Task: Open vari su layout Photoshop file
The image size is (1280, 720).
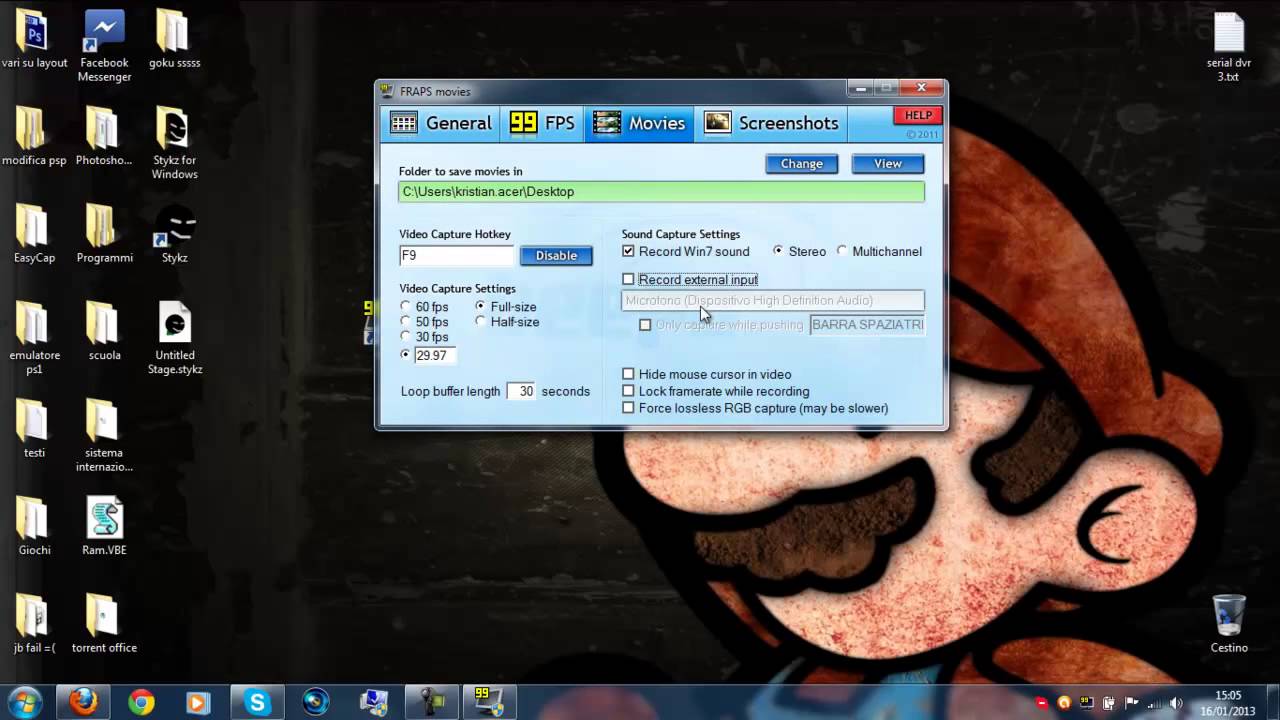Action: tap(34, 40)
